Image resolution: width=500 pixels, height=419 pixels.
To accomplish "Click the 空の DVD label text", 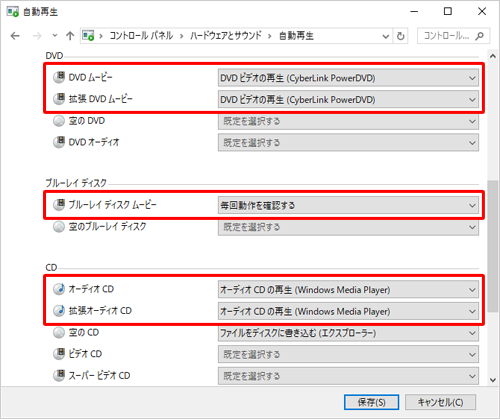I will pyautogui.click(x=87, y=121).
